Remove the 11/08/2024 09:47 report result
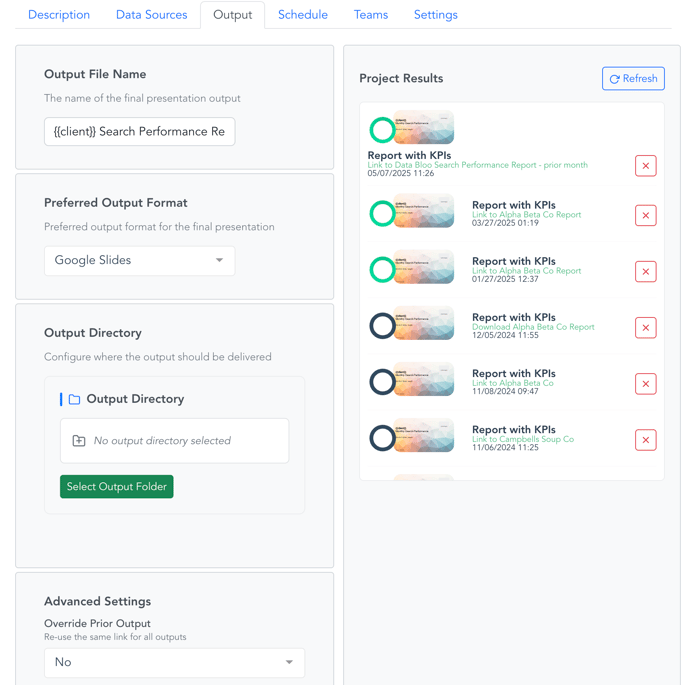The width and height of the screenshot is (688, 685). pyautogui.click(x=645, y=383)
